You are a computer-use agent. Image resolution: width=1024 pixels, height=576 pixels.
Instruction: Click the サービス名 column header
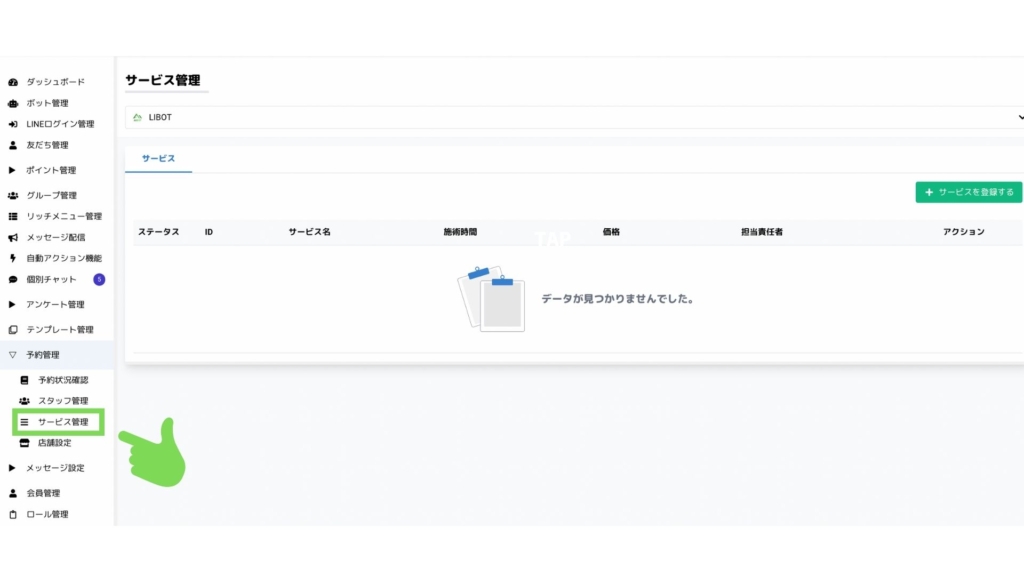coord(309,232)
